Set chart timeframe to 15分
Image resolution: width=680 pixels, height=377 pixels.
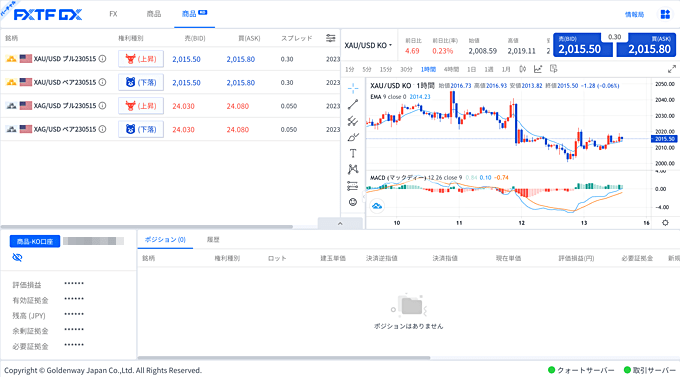click(386, 69)
